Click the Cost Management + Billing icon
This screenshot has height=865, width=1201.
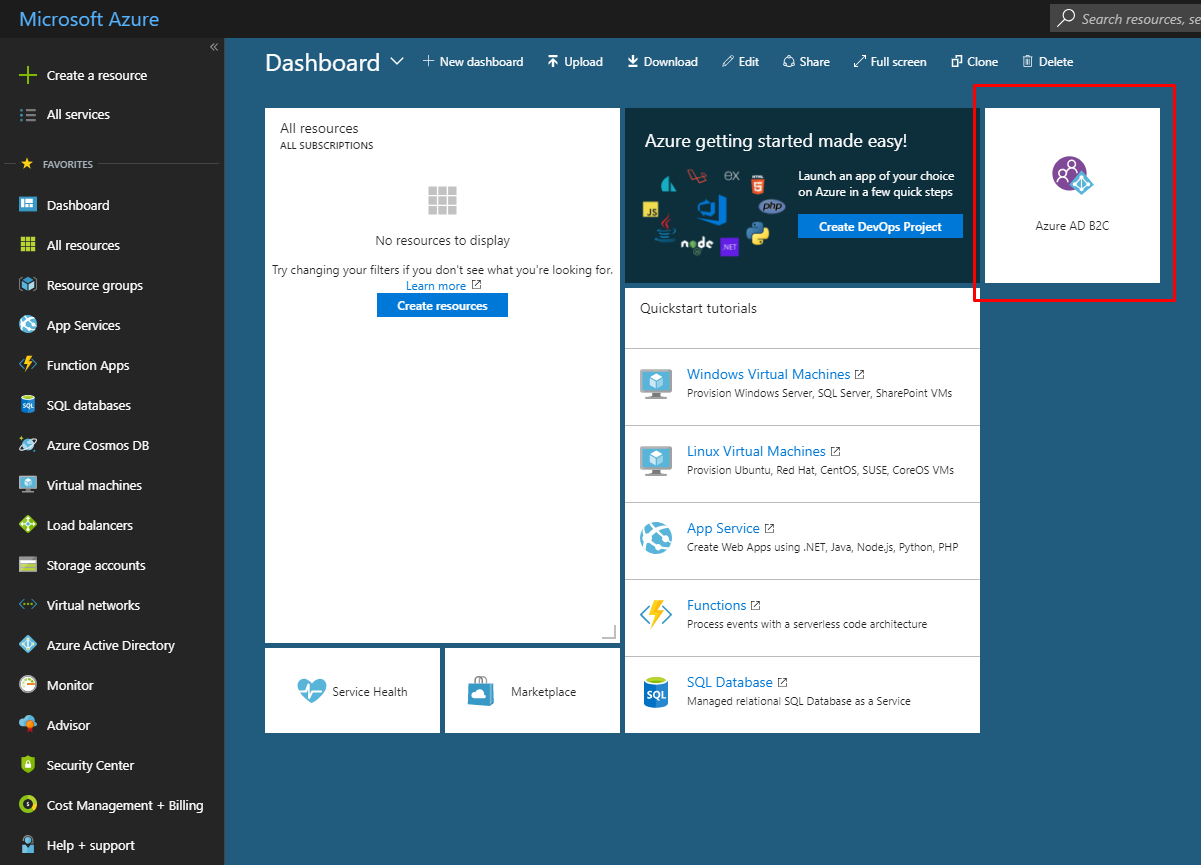tap(28, 805)
